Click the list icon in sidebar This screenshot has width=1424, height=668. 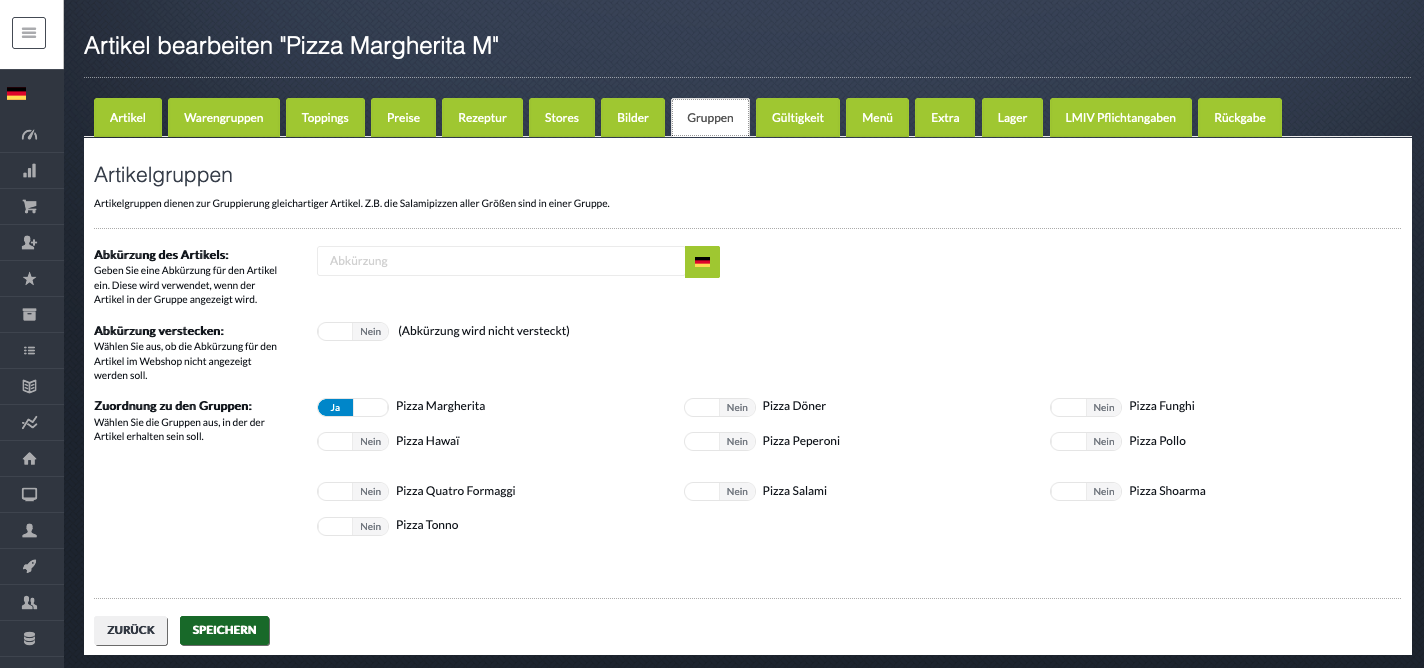[x=29, y=351]
